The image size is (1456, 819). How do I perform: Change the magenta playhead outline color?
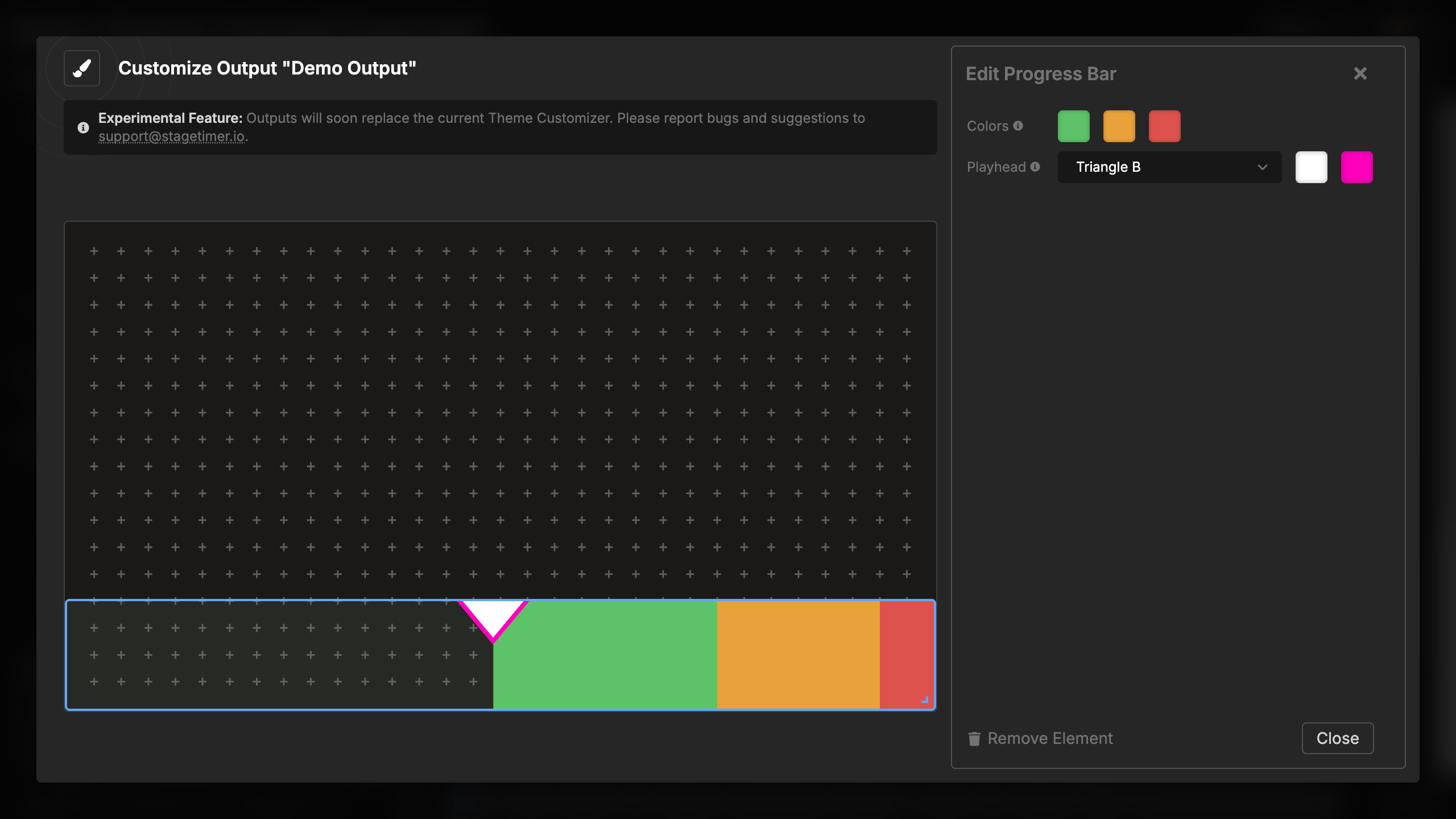click(x=1357, y=167)
